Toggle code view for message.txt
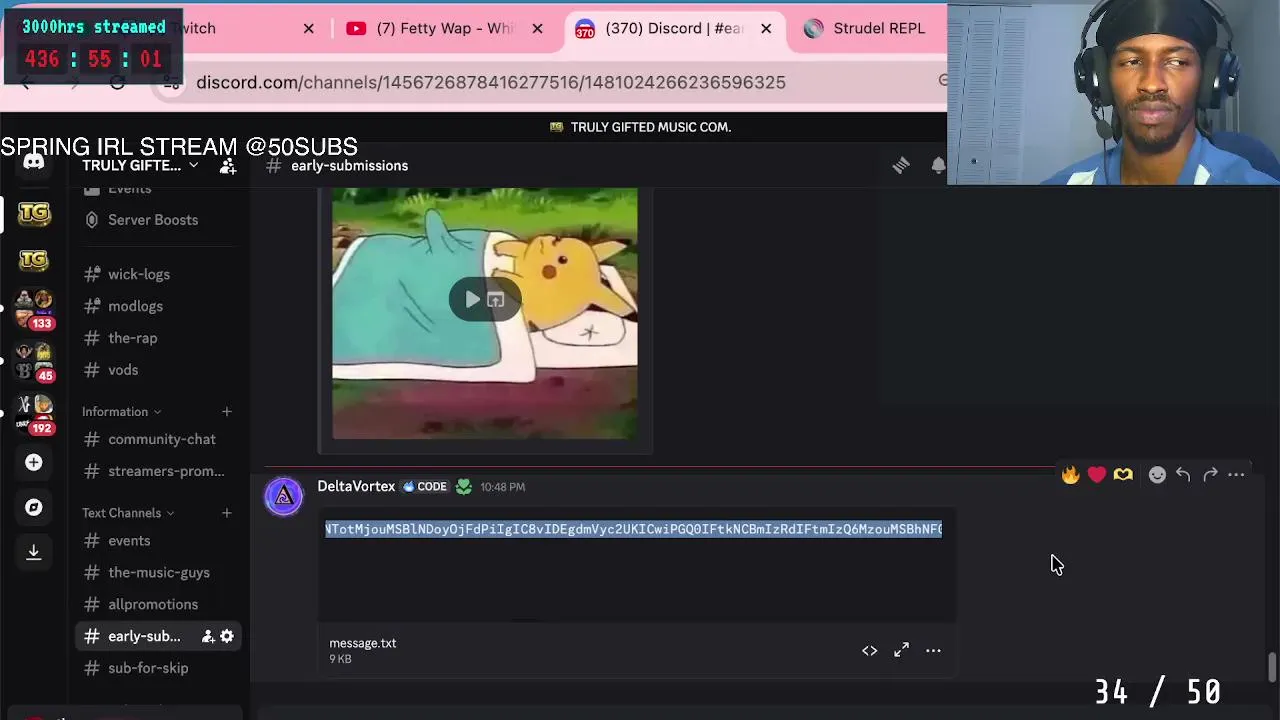The width and height of the screenshot is (1280, 720). pos(870,651)
